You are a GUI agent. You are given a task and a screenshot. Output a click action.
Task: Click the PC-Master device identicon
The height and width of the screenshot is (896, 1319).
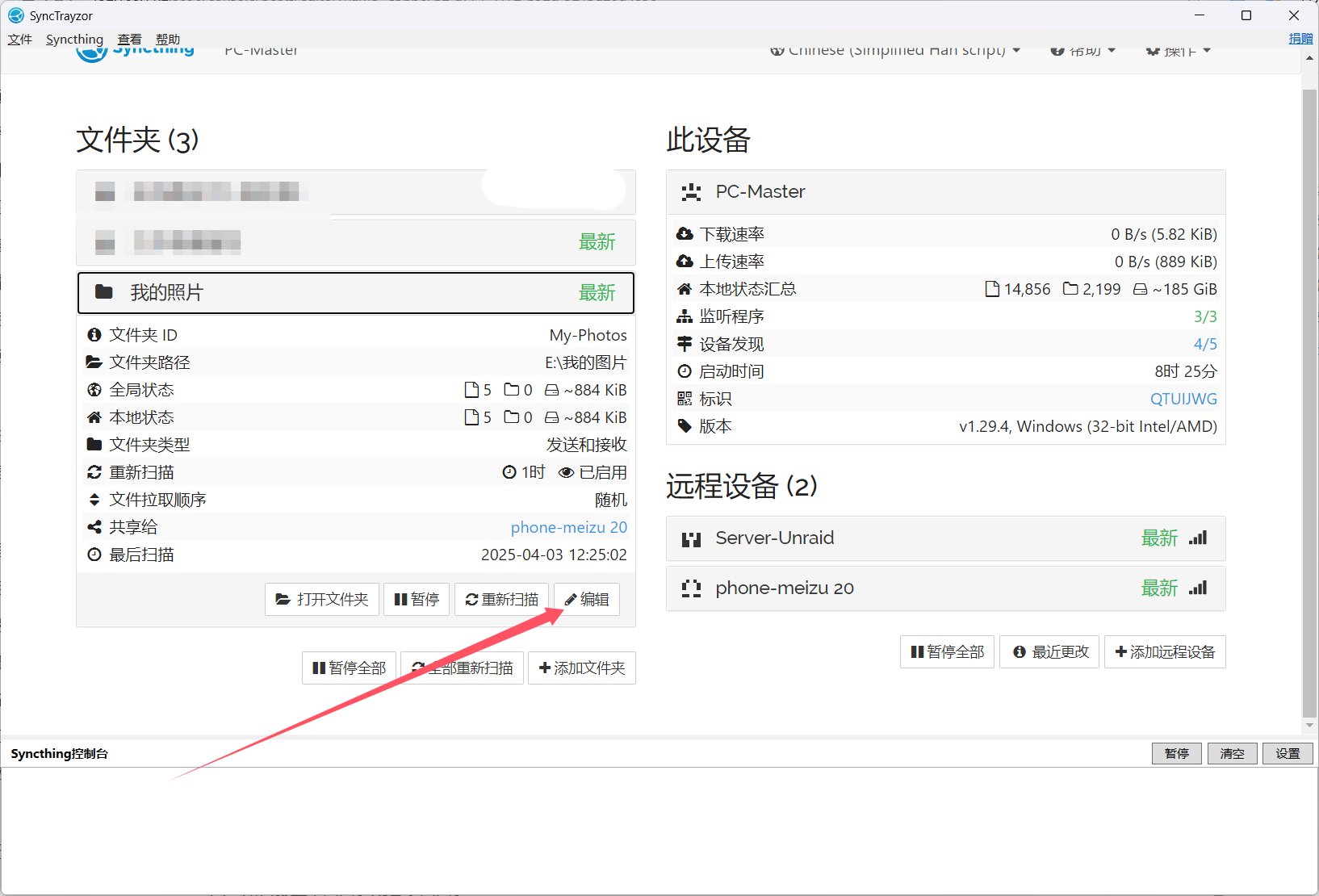pos(691,192)
